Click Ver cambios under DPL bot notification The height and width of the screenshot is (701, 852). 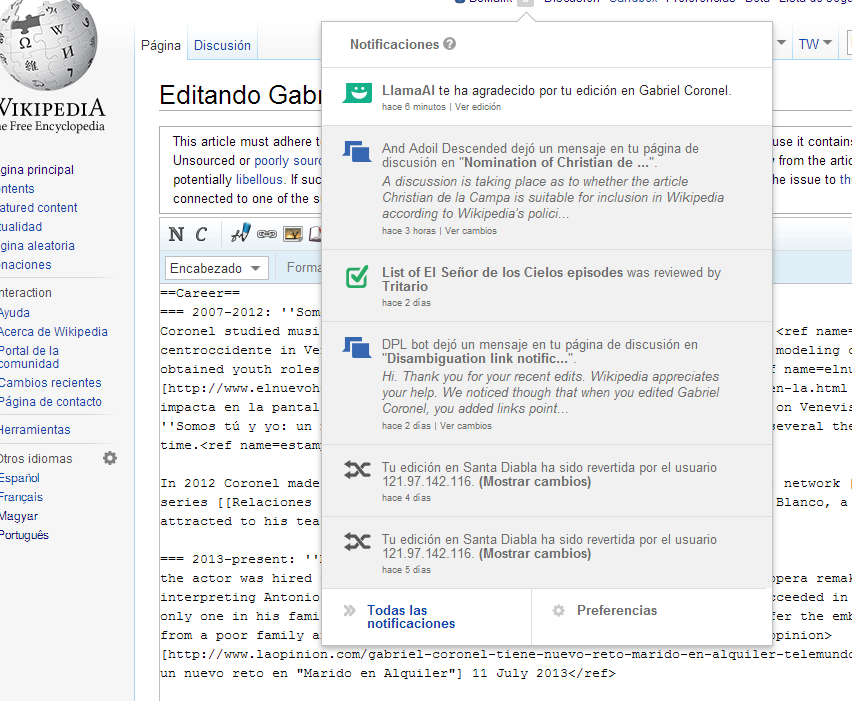pos(466,426)
